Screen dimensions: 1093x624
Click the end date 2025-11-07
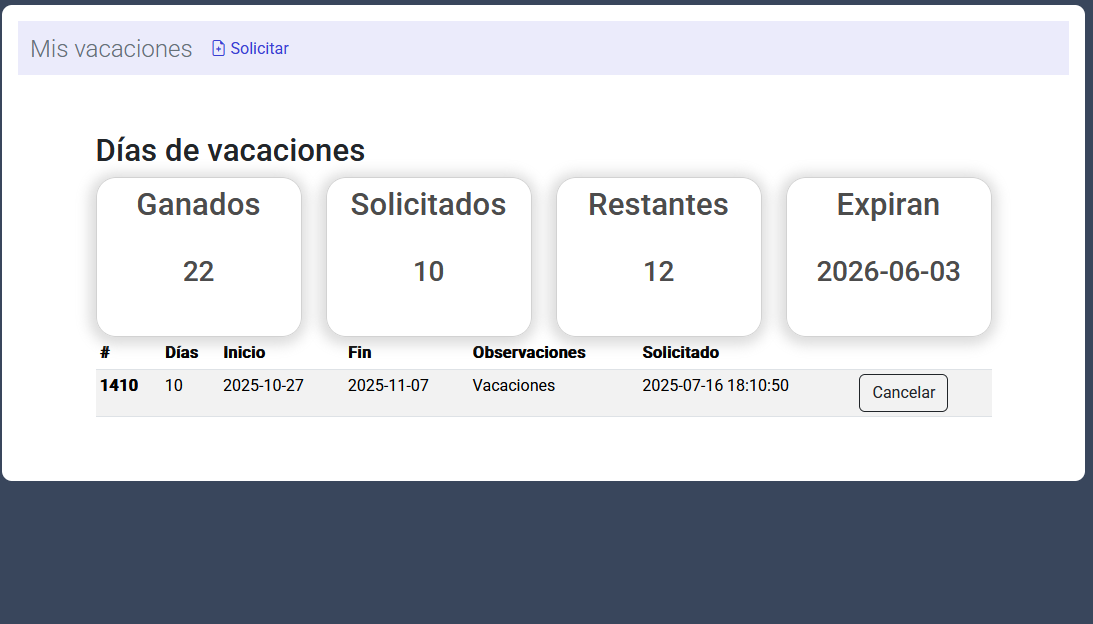coord(388,385)
